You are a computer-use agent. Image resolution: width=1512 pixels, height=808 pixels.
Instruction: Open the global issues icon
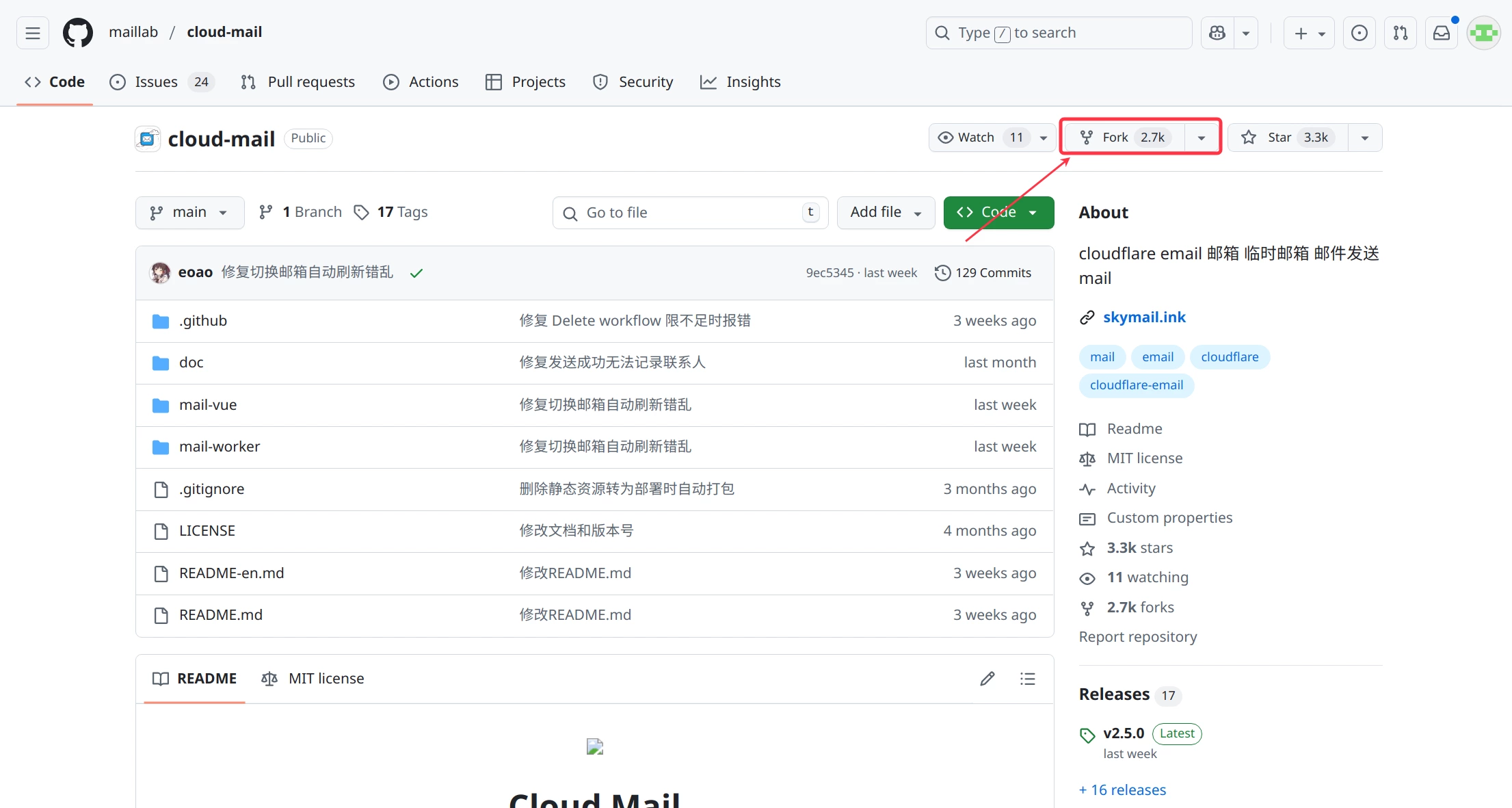click(x=1360, y=33)
